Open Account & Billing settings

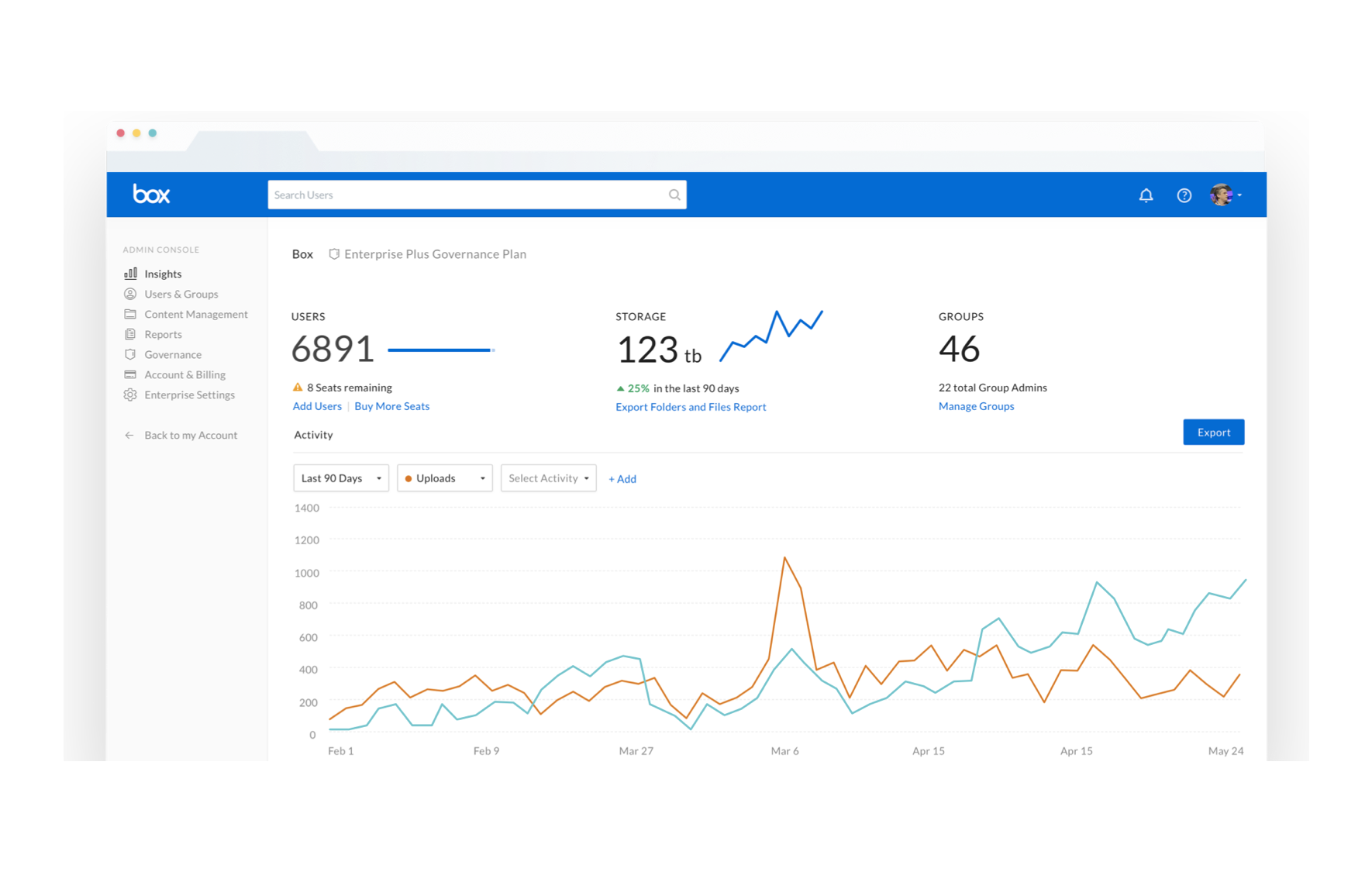(x=185, y=374)
